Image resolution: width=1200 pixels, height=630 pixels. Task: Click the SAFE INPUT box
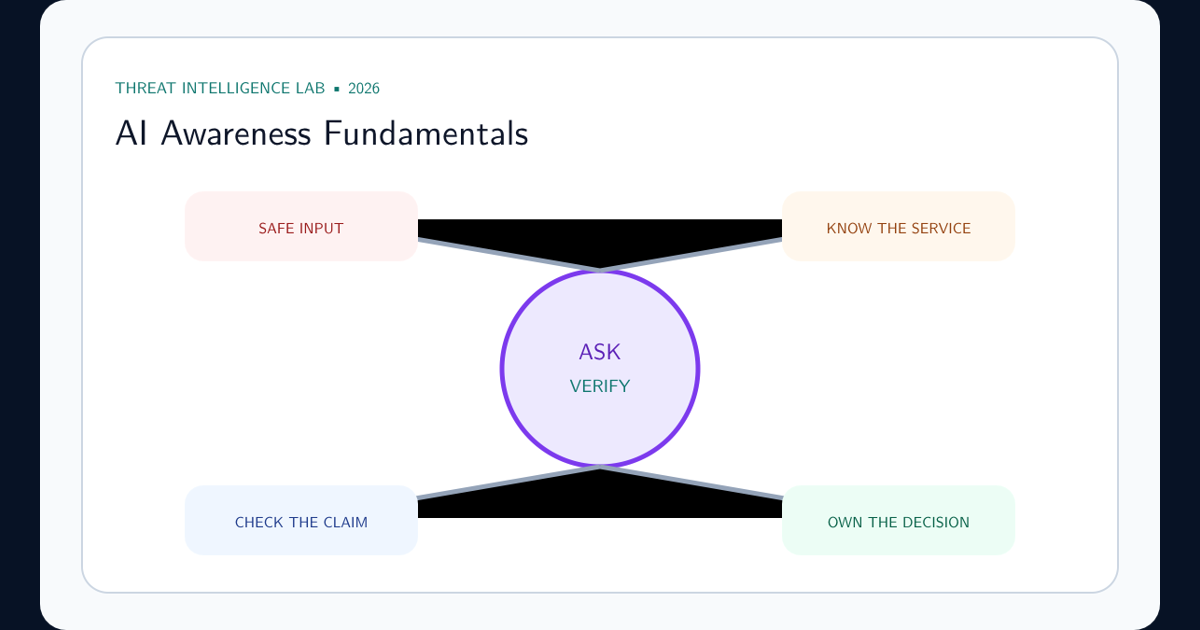click(x=301, y=226)
